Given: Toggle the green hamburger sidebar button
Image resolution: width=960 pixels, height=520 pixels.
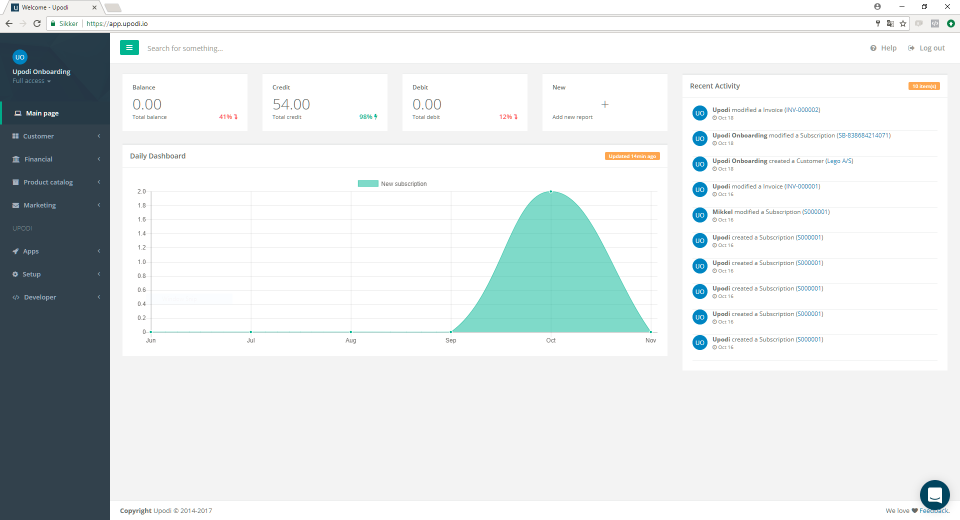Looking at the screenshot, I should point(129,48).
